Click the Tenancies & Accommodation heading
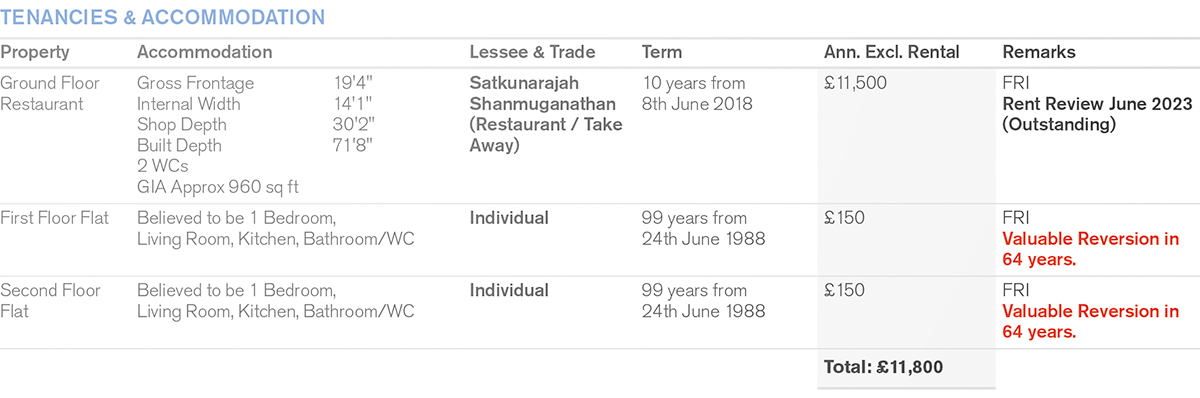1200x398 pixels. click(163, 17)
